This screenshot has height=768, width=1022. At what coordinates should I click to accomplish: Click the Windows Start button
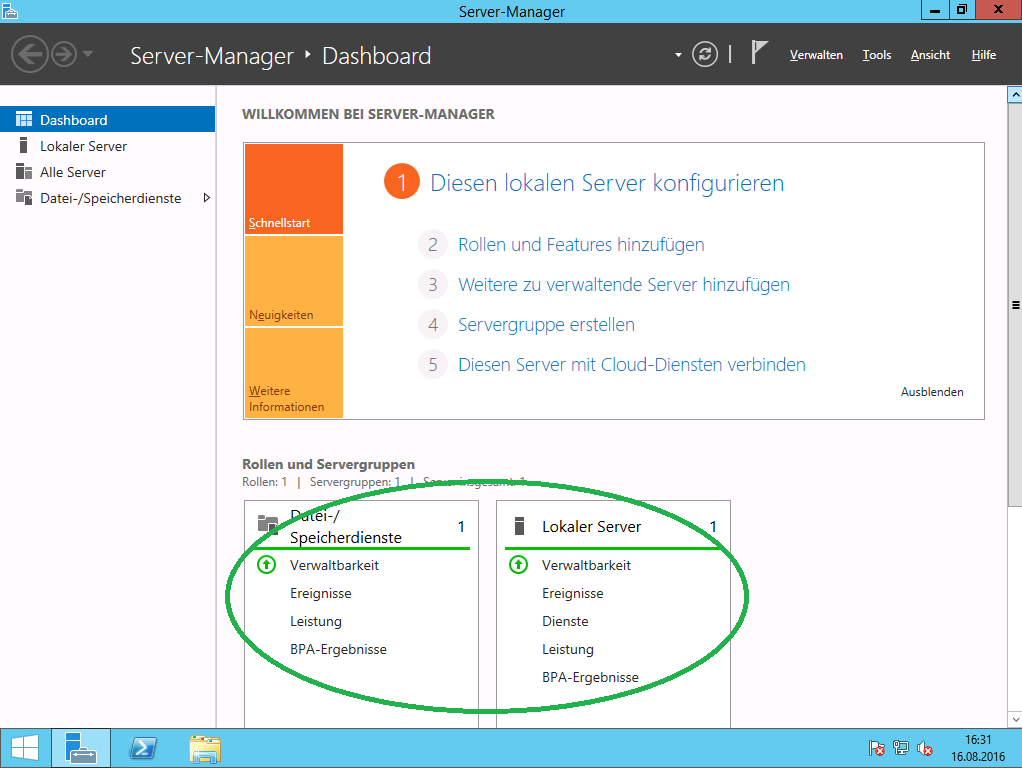click(x=24, y=748)
